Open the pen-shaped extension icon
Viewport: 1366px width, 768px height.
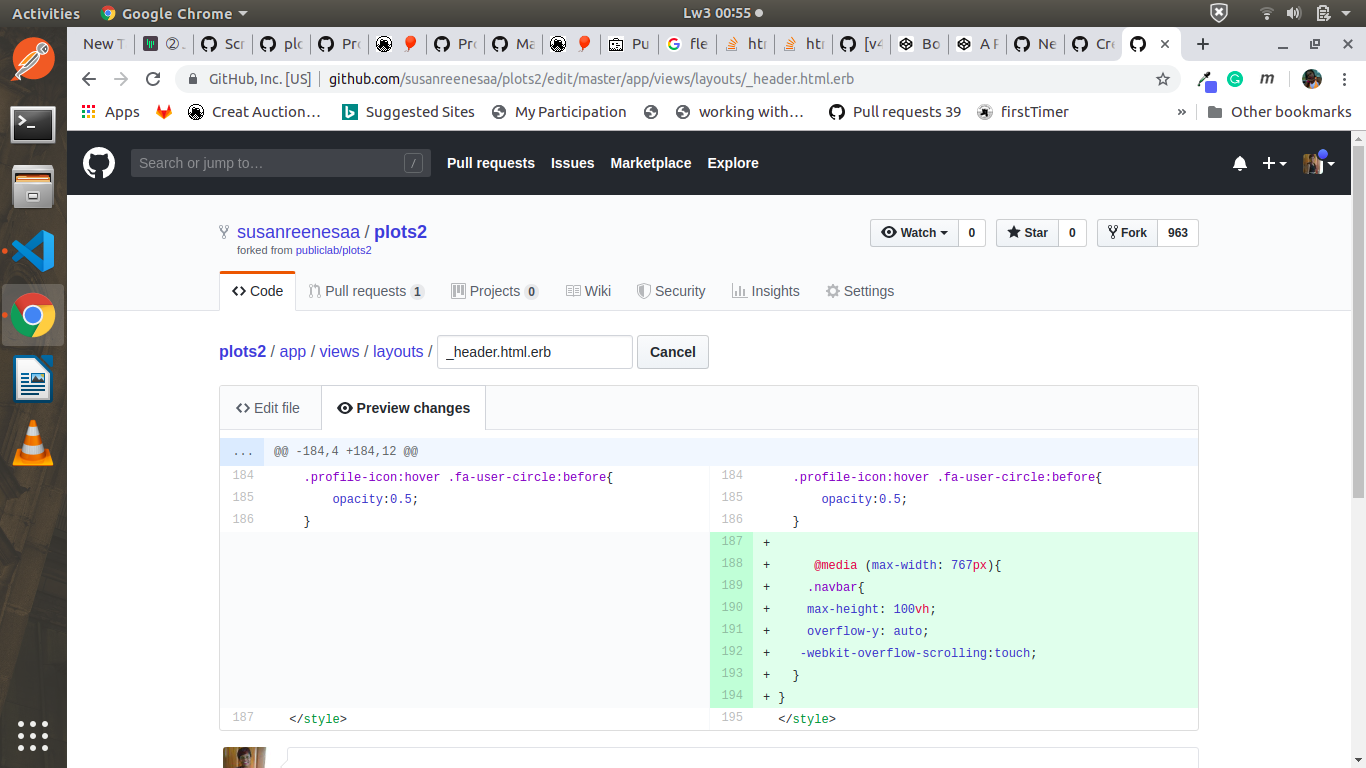[1207, 80]
